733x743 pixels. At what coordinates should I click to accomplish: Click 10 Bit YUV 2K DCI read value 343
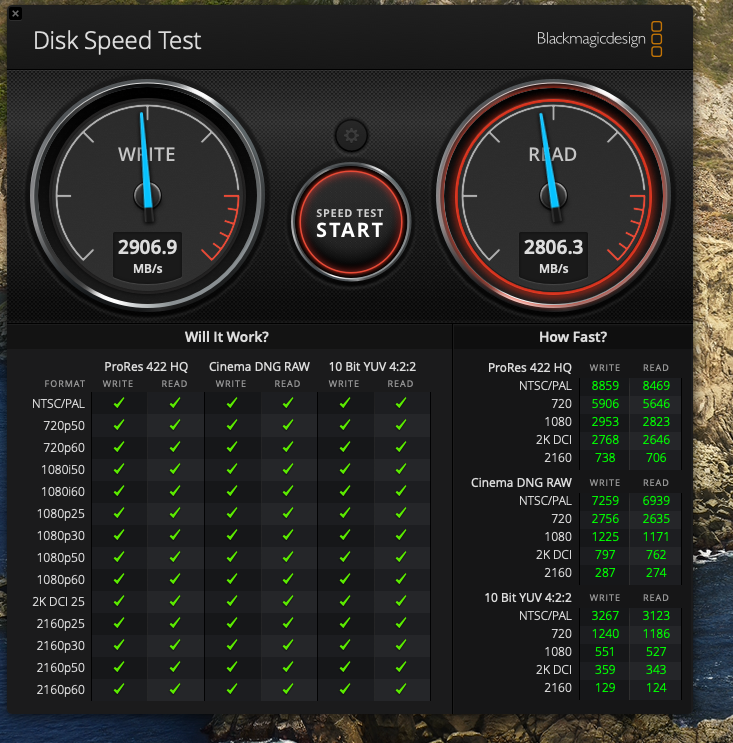pos(656,670)
